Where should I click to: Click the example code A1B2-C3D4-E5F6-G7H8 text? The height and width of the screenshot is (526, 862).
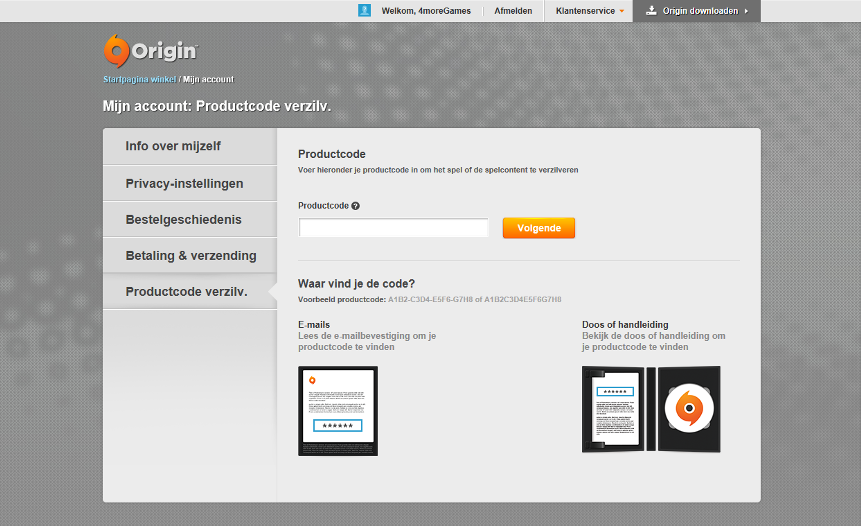coord(430,300)
